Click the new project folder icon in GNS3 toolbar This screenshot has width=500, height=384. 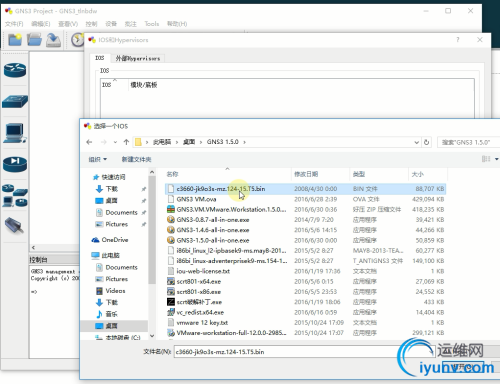[15, 40]
